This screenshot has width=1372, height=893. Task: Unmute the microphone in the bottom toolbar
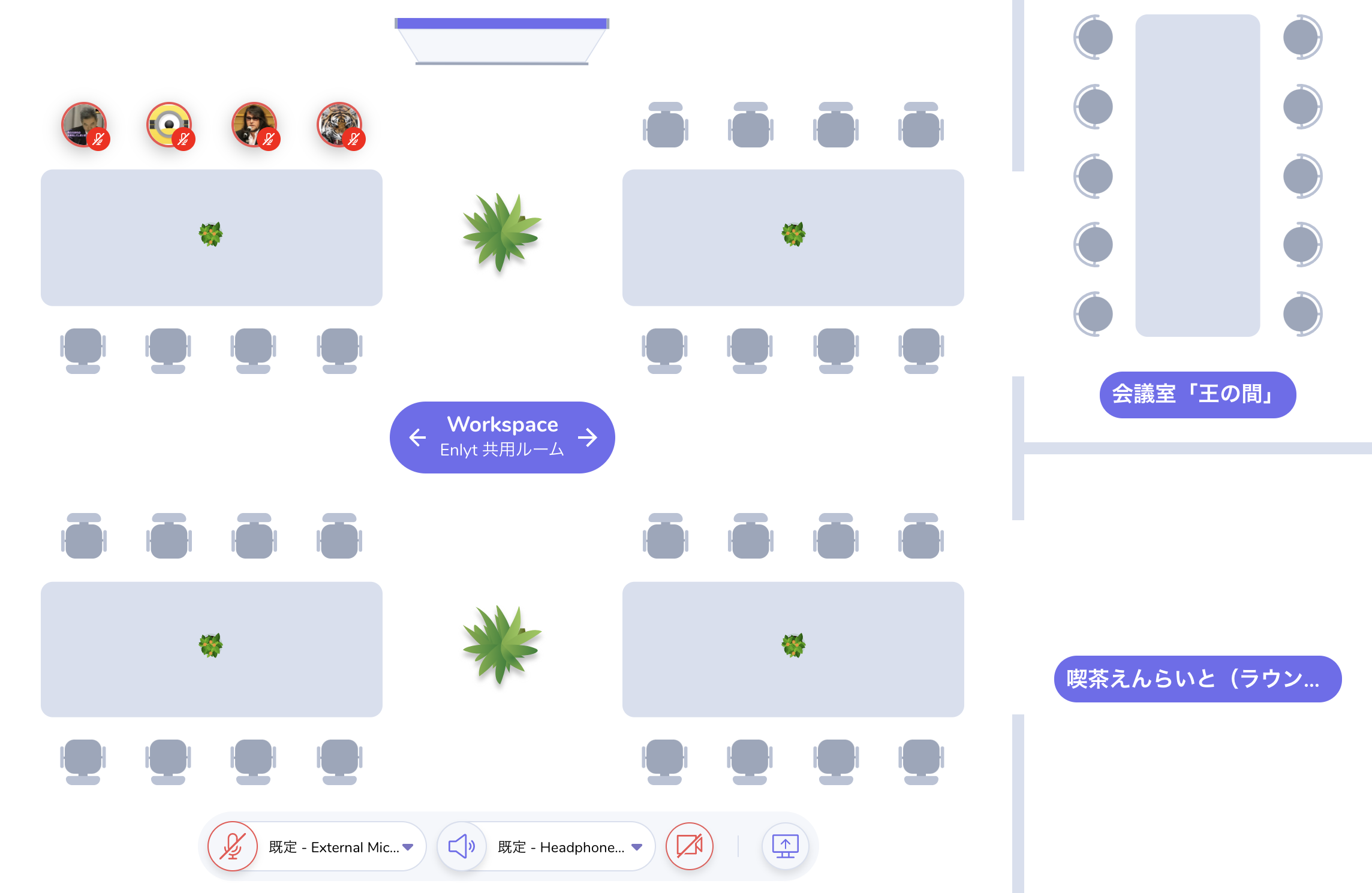(233, 846)
